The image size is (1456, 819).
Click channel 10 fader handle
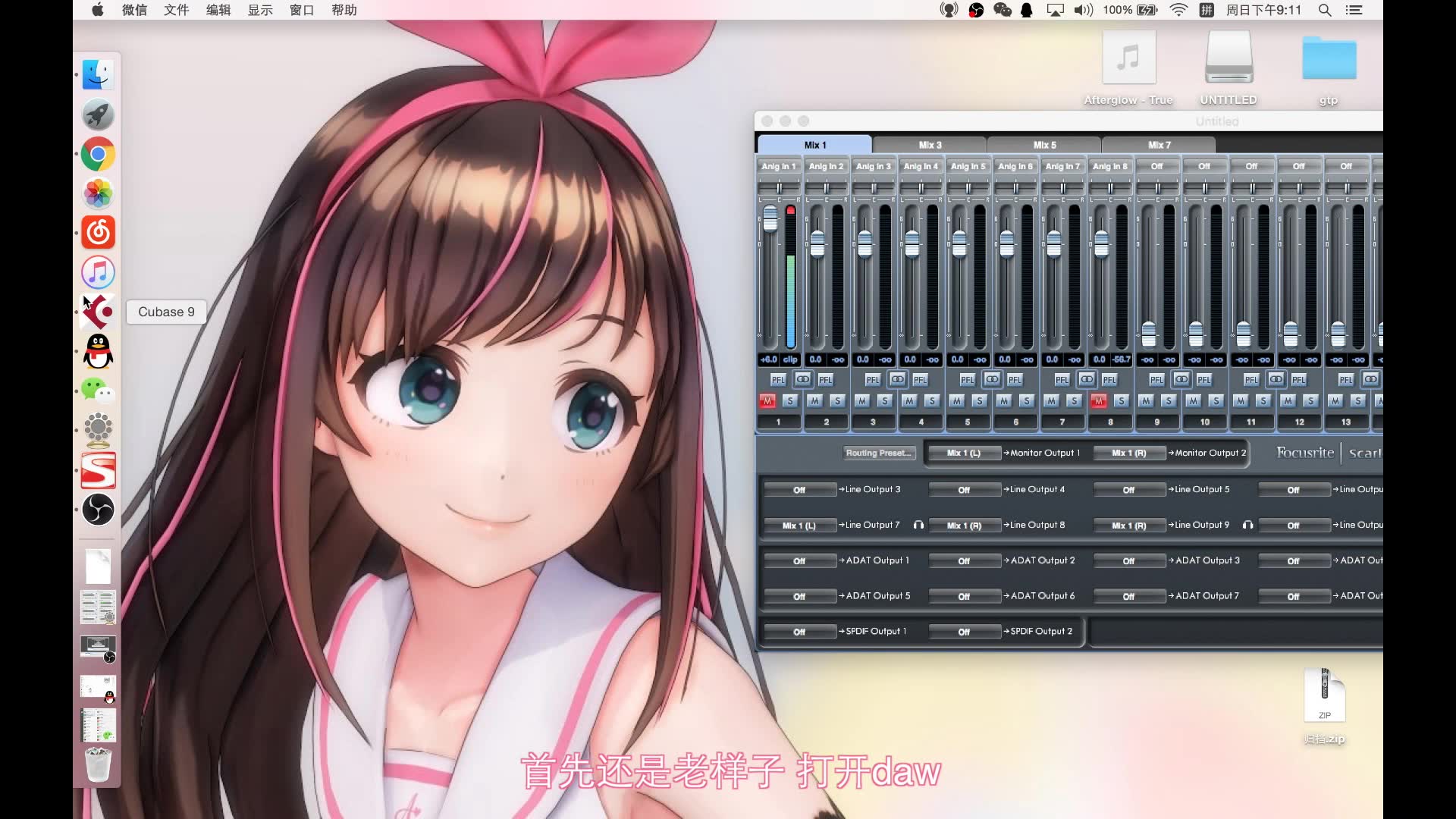tap(1196, 334)
